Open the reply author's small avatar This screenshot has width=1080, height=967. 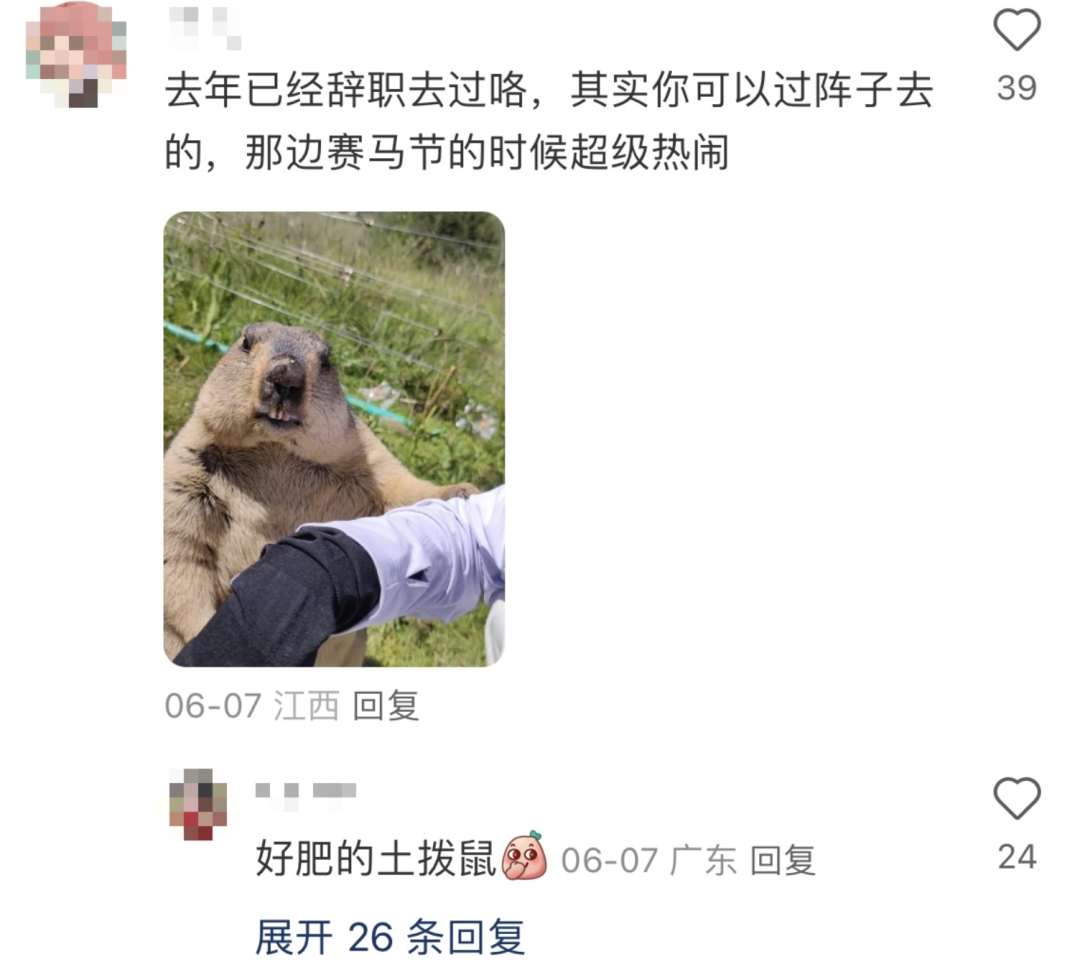tap(198, 804)
